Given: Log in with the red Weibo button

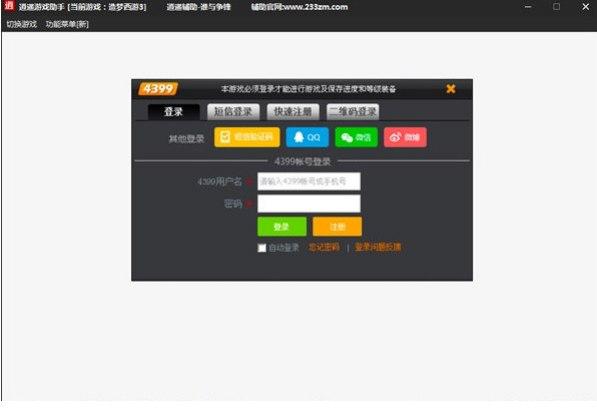Looking at the screenshot, I should tap(405, 137).
